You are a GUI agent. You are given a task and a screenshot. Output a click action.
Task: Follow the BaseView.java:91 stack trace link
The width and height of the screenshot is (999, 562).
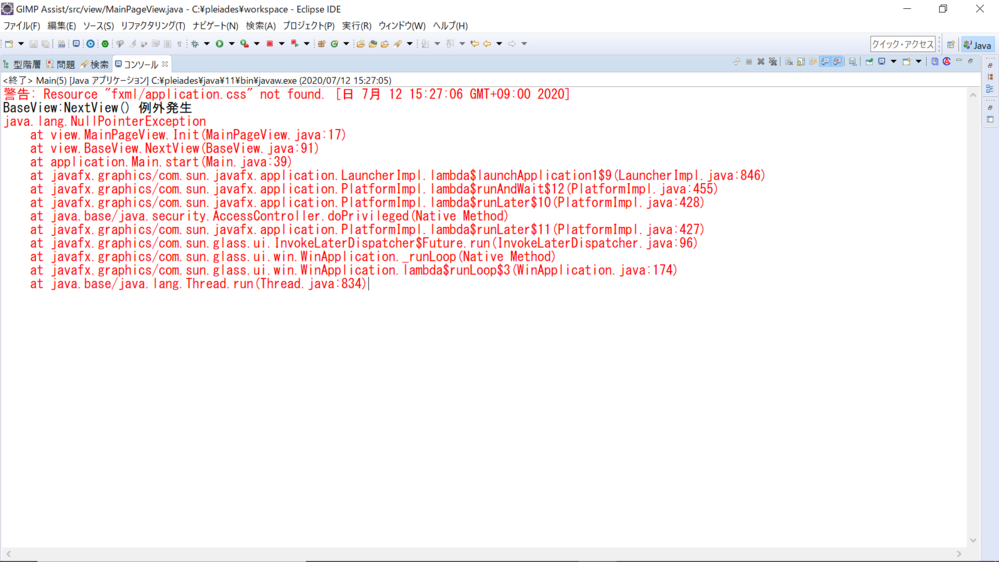pos(260,148)
